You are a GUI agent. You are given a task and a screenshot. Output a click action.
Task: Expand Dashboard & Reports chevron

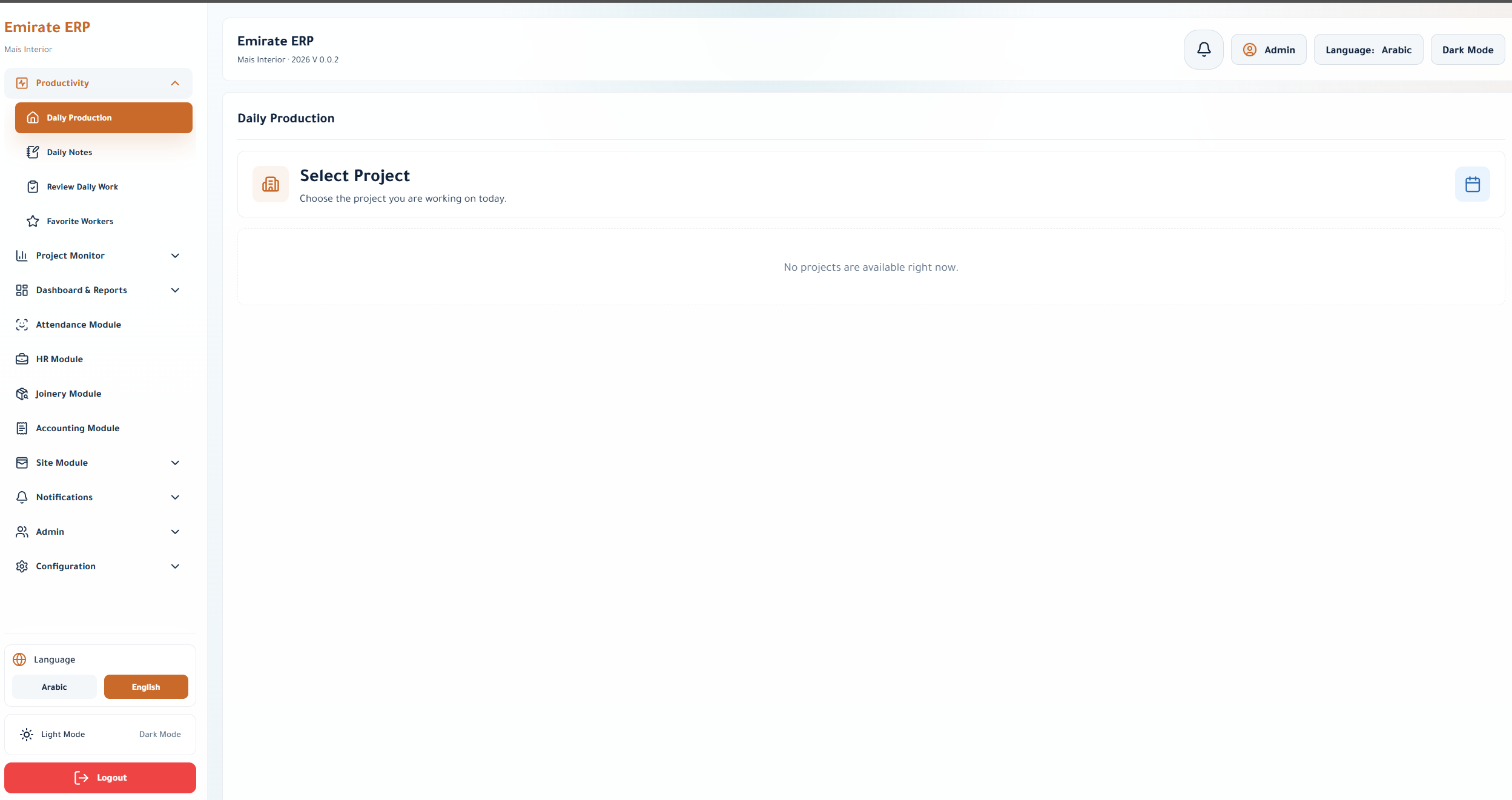[x=175, y=290]
